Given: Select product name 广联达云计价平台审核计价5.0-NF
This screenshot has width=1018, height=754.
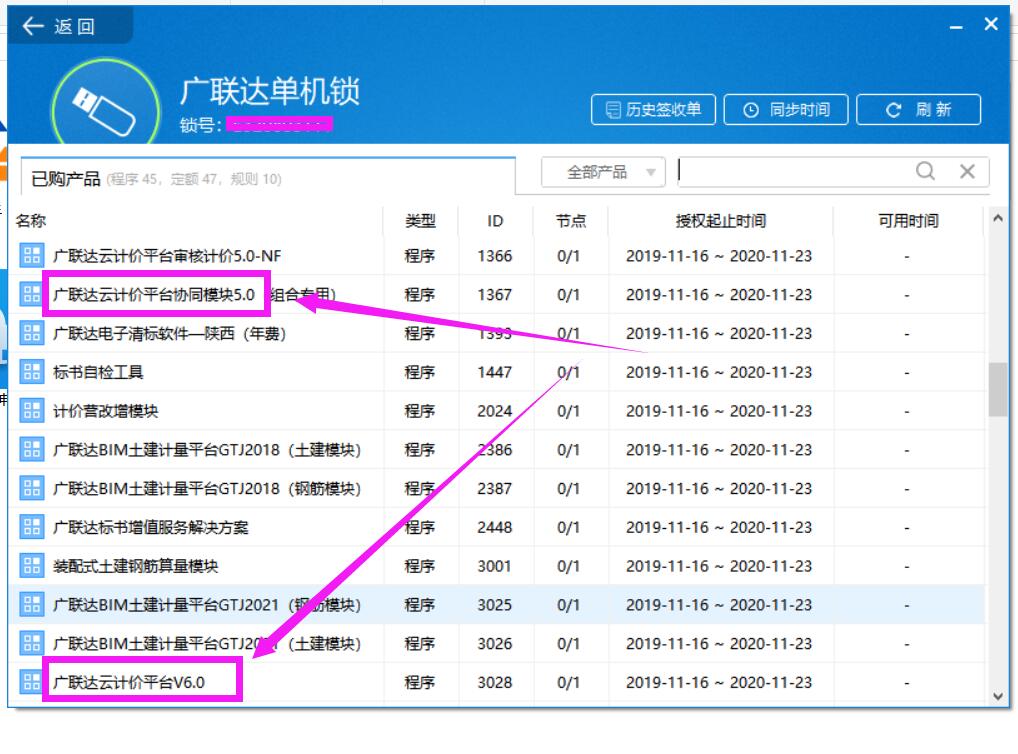Looking at the screenshot, I should click(167, 256).
